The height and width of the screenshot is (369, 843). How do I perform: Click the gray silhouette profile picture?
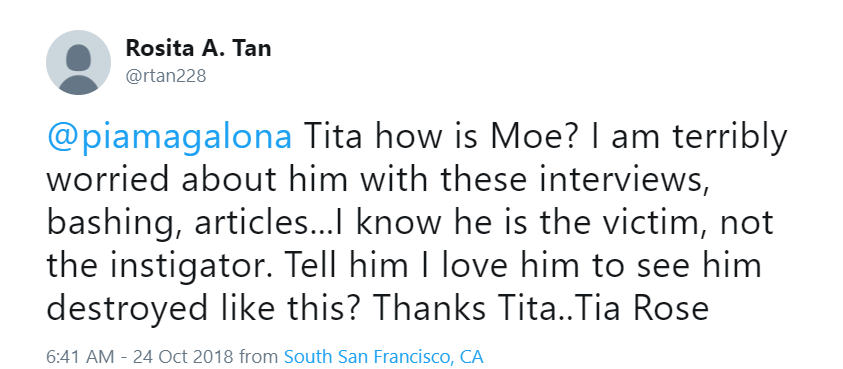(78, 62)
